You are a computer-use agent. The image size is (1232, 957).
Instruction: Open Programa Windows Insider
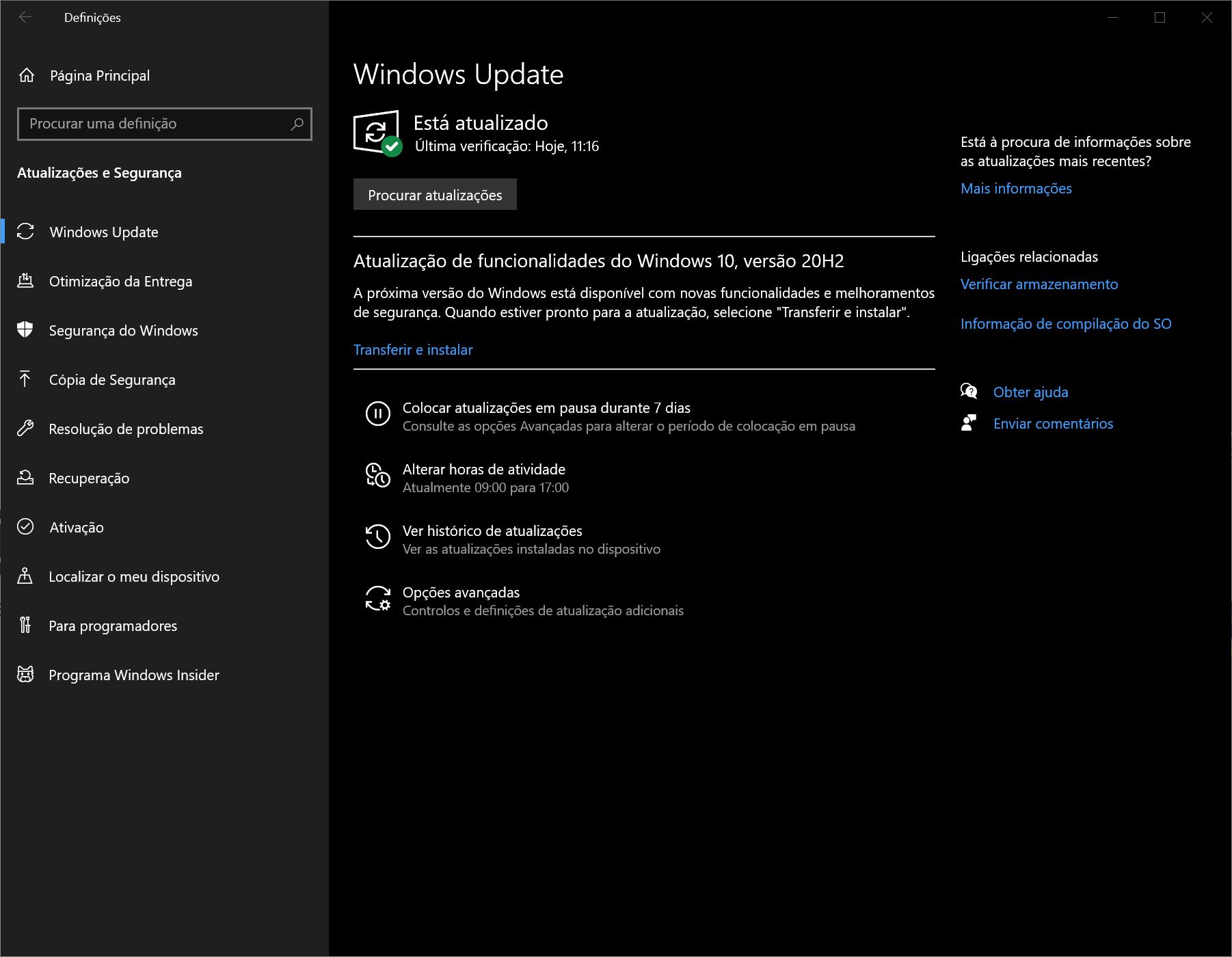164,675
